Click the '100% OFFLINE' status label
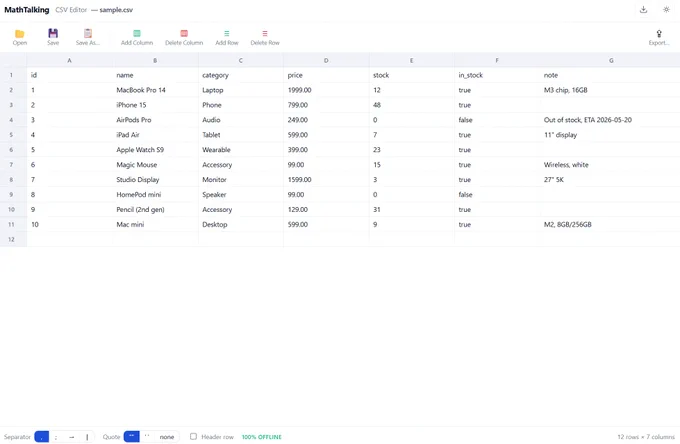 coord(262,437)
